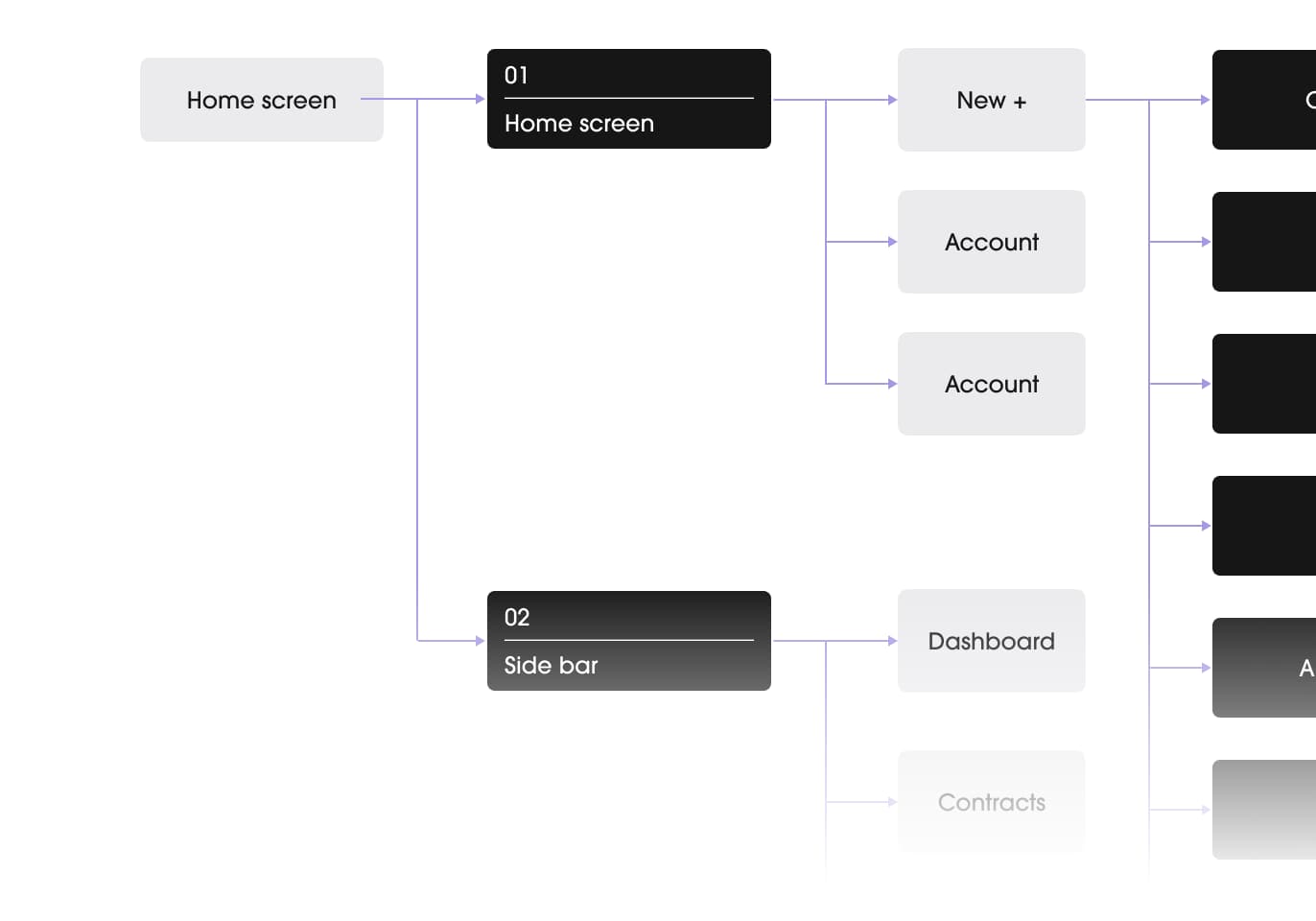Viewport: 1316px width, 921px height.
Task: Click the arrowhead pointing into the upper Account node
Action: [892, 242]
